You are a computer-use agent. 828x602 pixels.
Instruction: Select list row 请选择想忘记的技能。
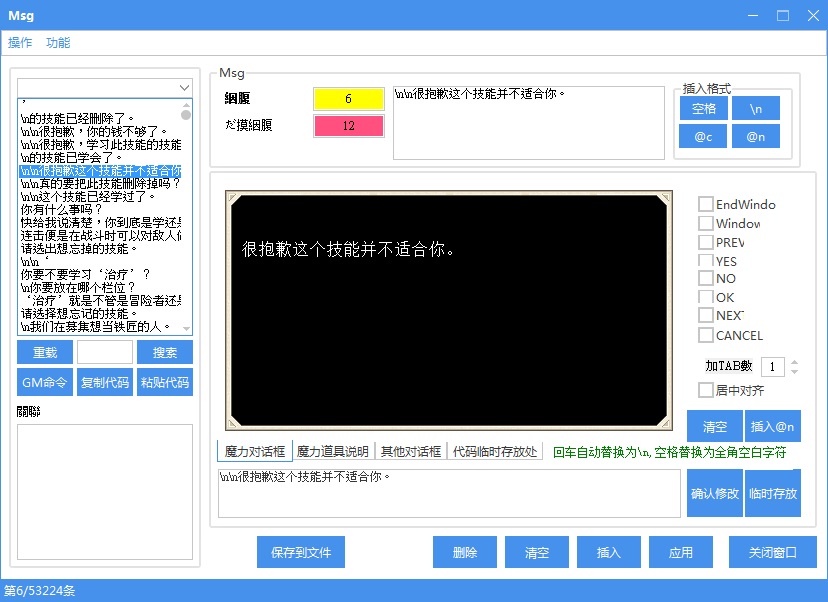point(100,313)
